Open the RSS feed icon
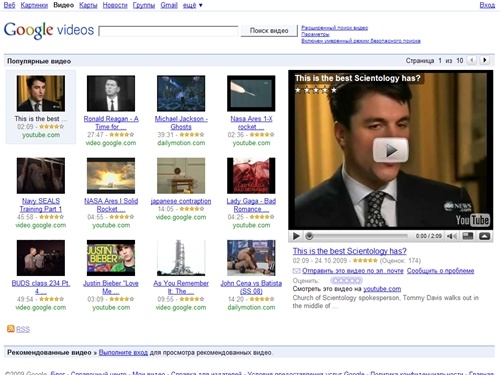 coord(11,329)
